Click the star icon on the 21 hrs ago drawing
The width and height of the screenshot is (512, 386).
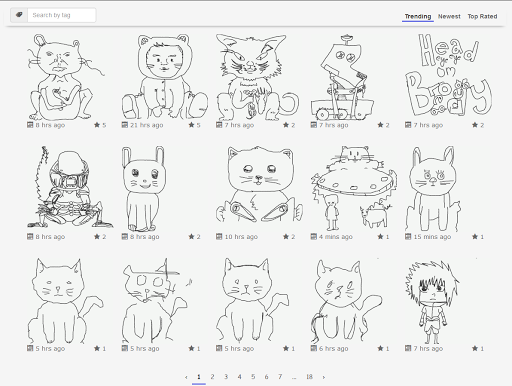coord(191,125)
